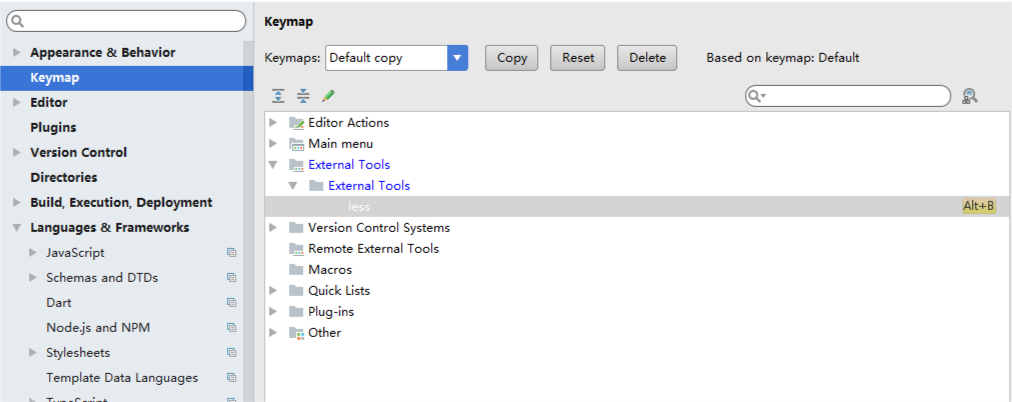Click the Copy keymap button
1012x402 pixels.
tap(512, 58)
